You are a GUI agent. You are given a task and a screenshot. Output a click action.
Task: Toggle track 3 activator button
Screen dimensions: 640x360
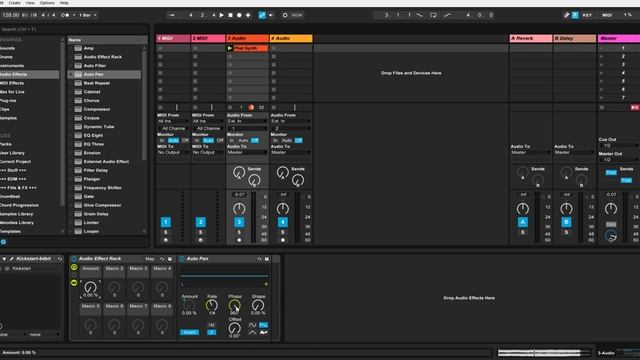(239, 222)
